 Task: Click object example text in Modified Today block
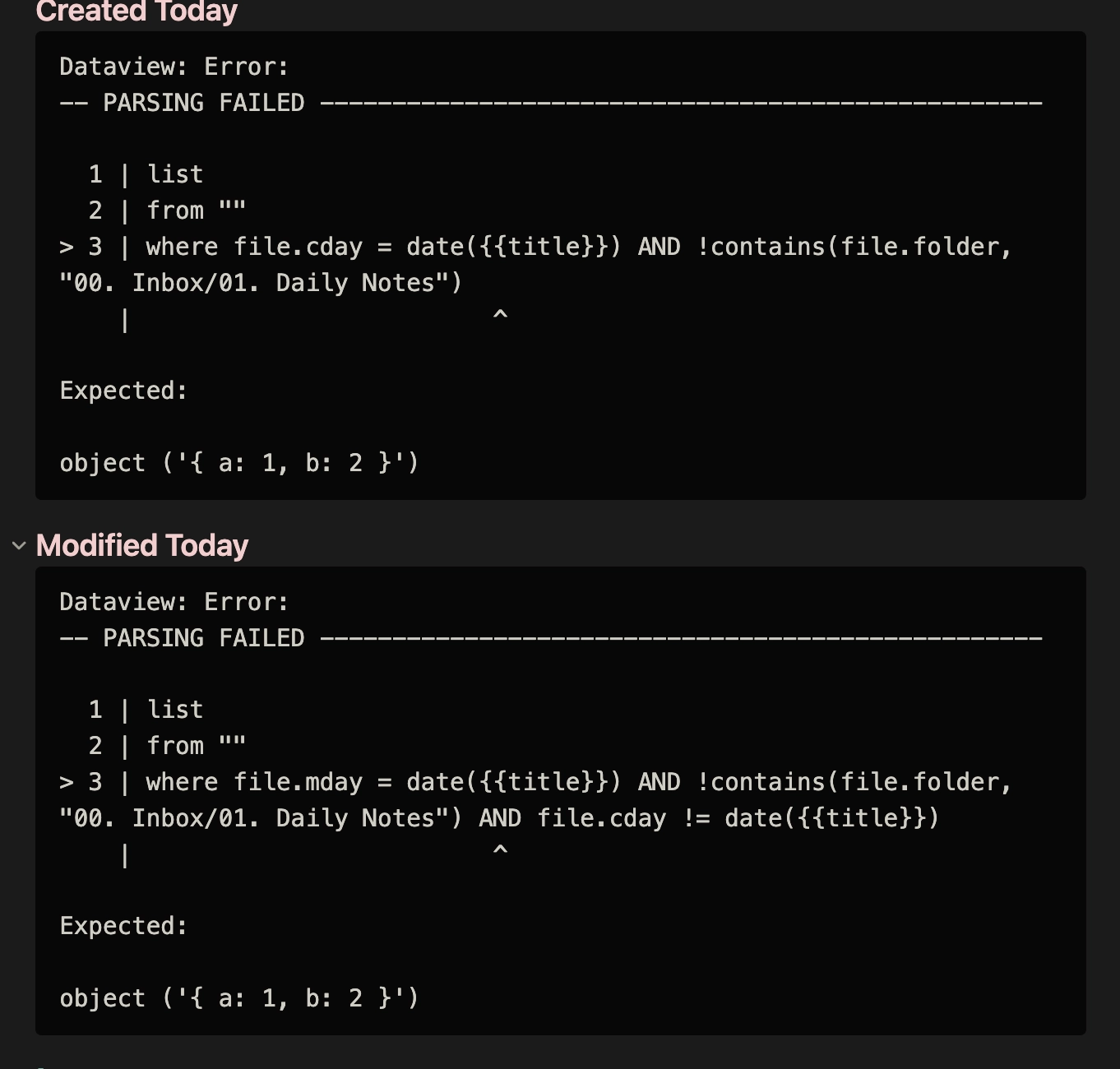(239, 998)
